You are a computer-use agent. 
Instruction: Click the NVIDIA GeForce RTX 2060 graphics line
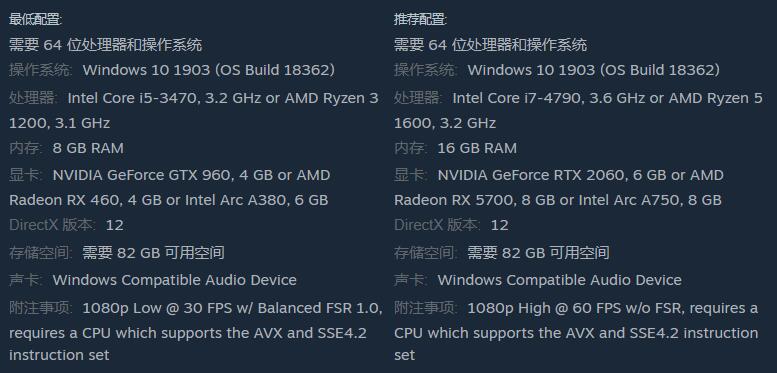point(580,175)
